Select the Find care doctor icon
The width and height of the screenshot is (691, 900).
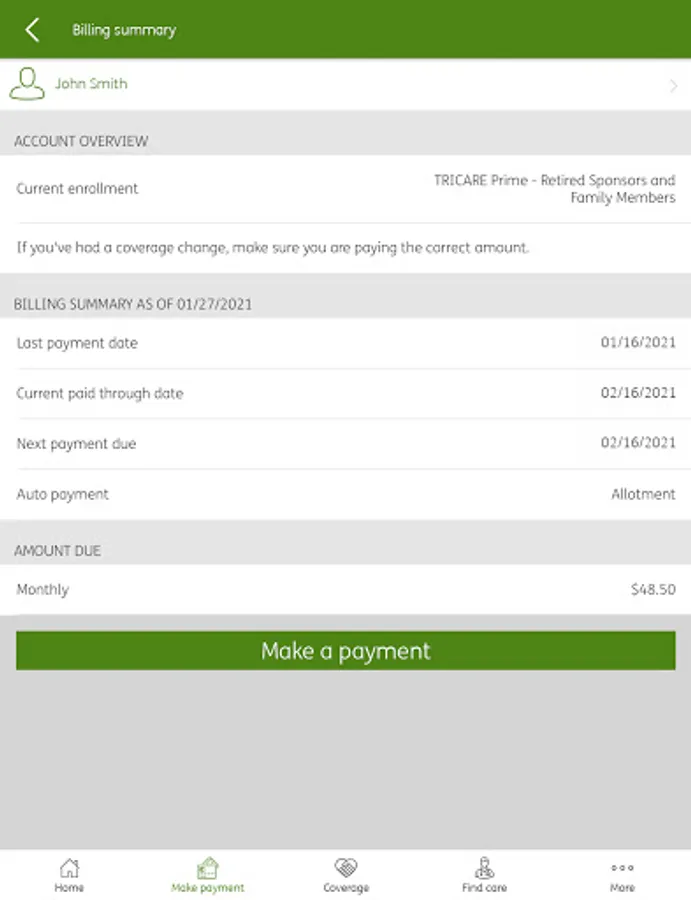tap(484, 868)
